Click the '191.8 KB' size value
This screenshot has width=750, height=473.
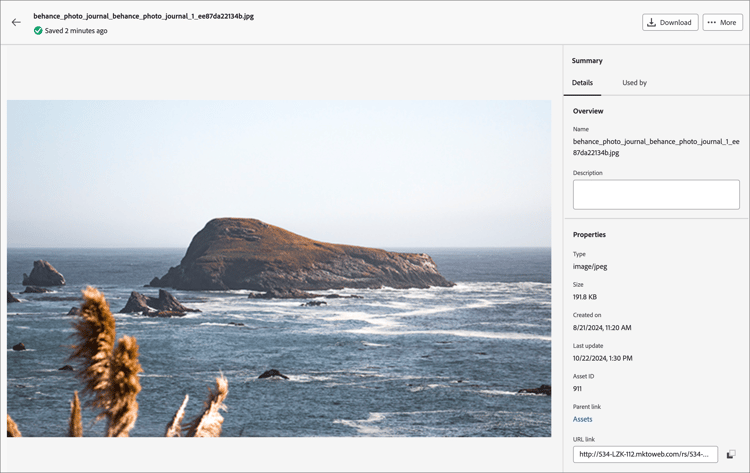585,297
